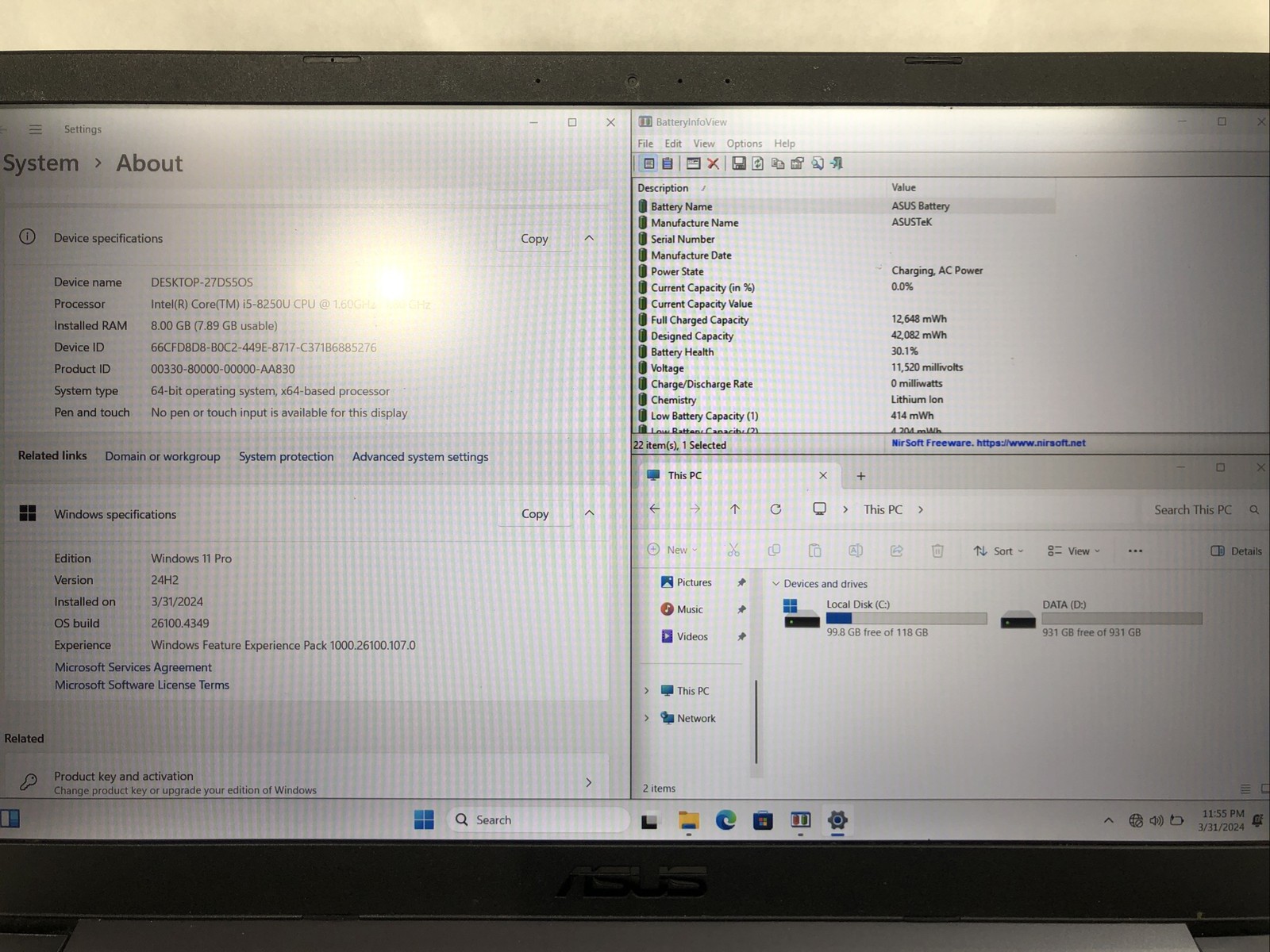The image size is (1270, 952).
Task: Click the floppy disk save icon in BatteryInfoView
Action: (738, 163)
